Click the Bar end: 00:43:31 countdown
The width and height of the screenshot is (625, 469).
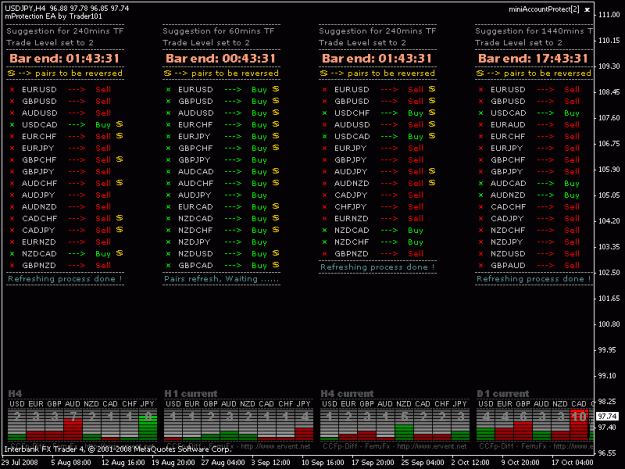[x=220, y=59]
